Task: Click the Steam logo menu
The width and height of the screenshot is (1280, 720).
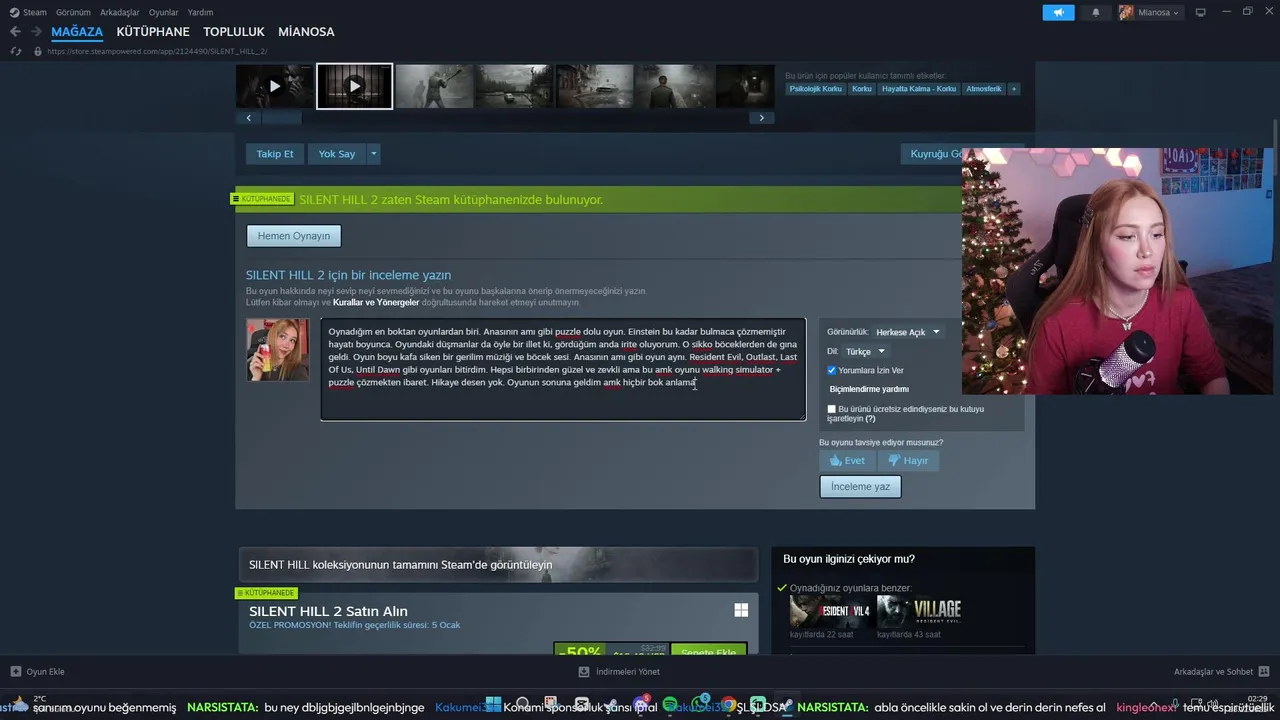Action: click(x=14, y=12)
